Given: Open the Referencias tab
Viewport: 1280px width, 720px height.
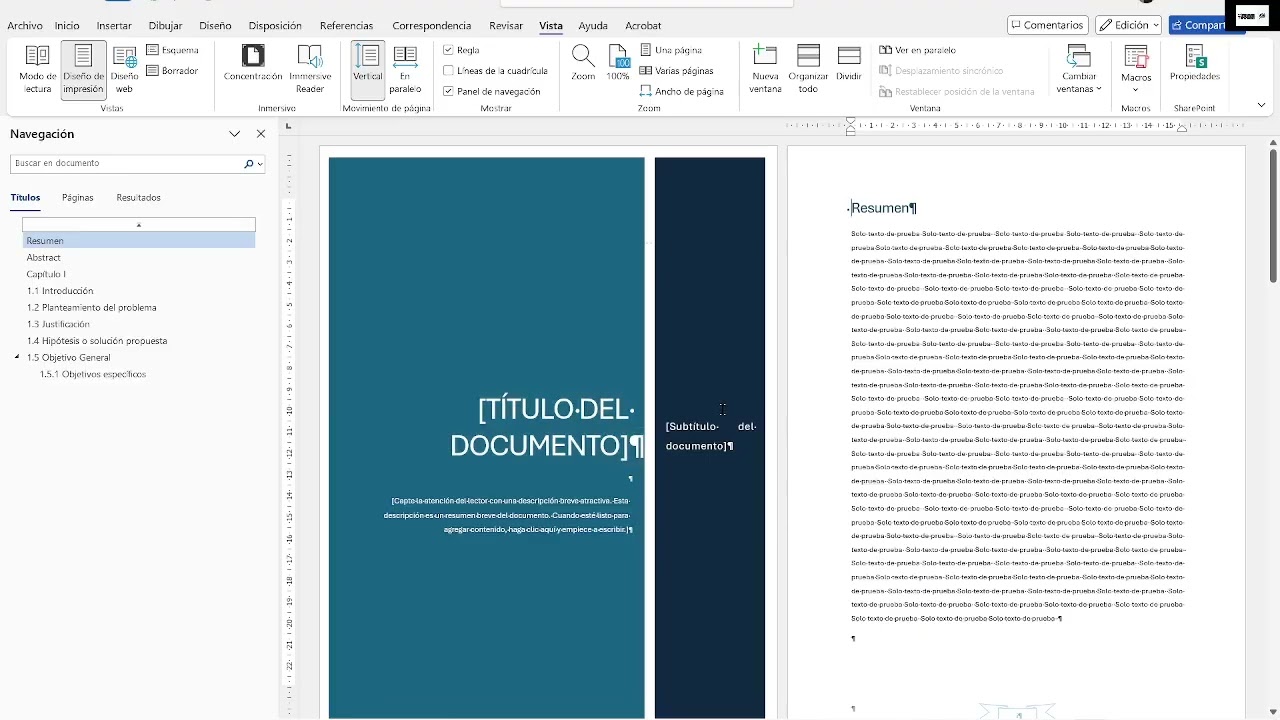Looking at the screenshot, I should tap(346, 25).
